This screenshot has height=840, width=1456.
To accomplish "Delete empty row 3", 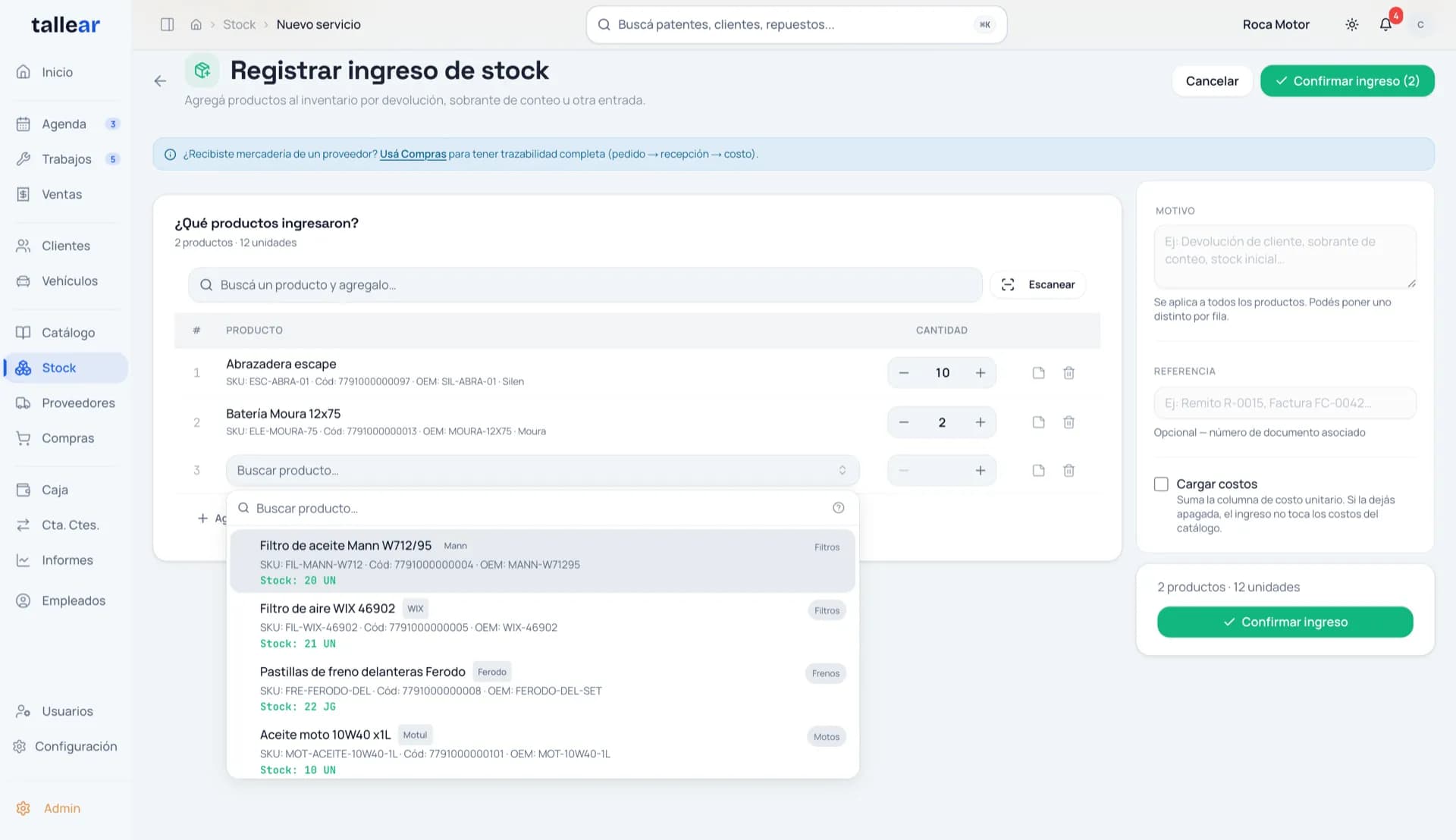I will click(x=1068, y=471).
